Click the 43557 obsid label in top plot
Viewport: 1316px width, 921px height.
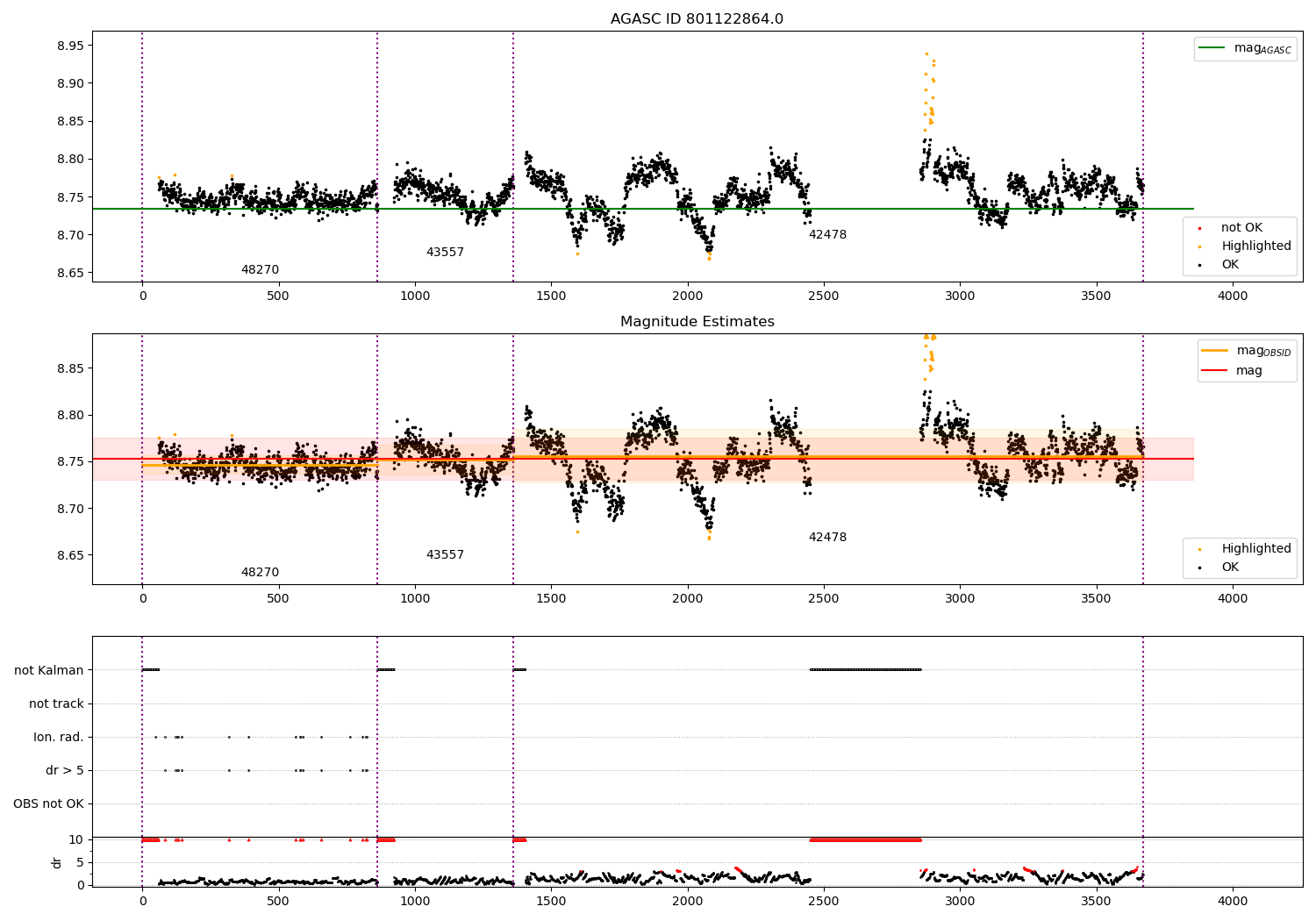pos(445,253)
